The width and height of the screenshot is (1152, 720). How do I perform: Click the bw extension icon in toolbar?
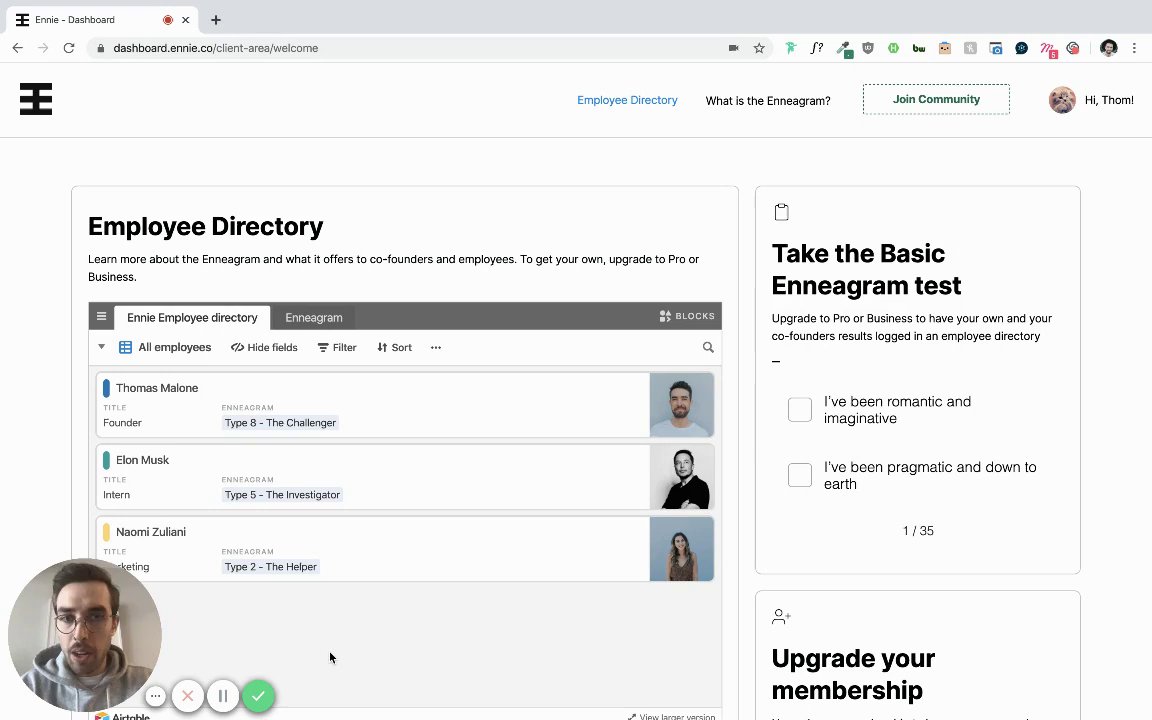coord(919,48)
